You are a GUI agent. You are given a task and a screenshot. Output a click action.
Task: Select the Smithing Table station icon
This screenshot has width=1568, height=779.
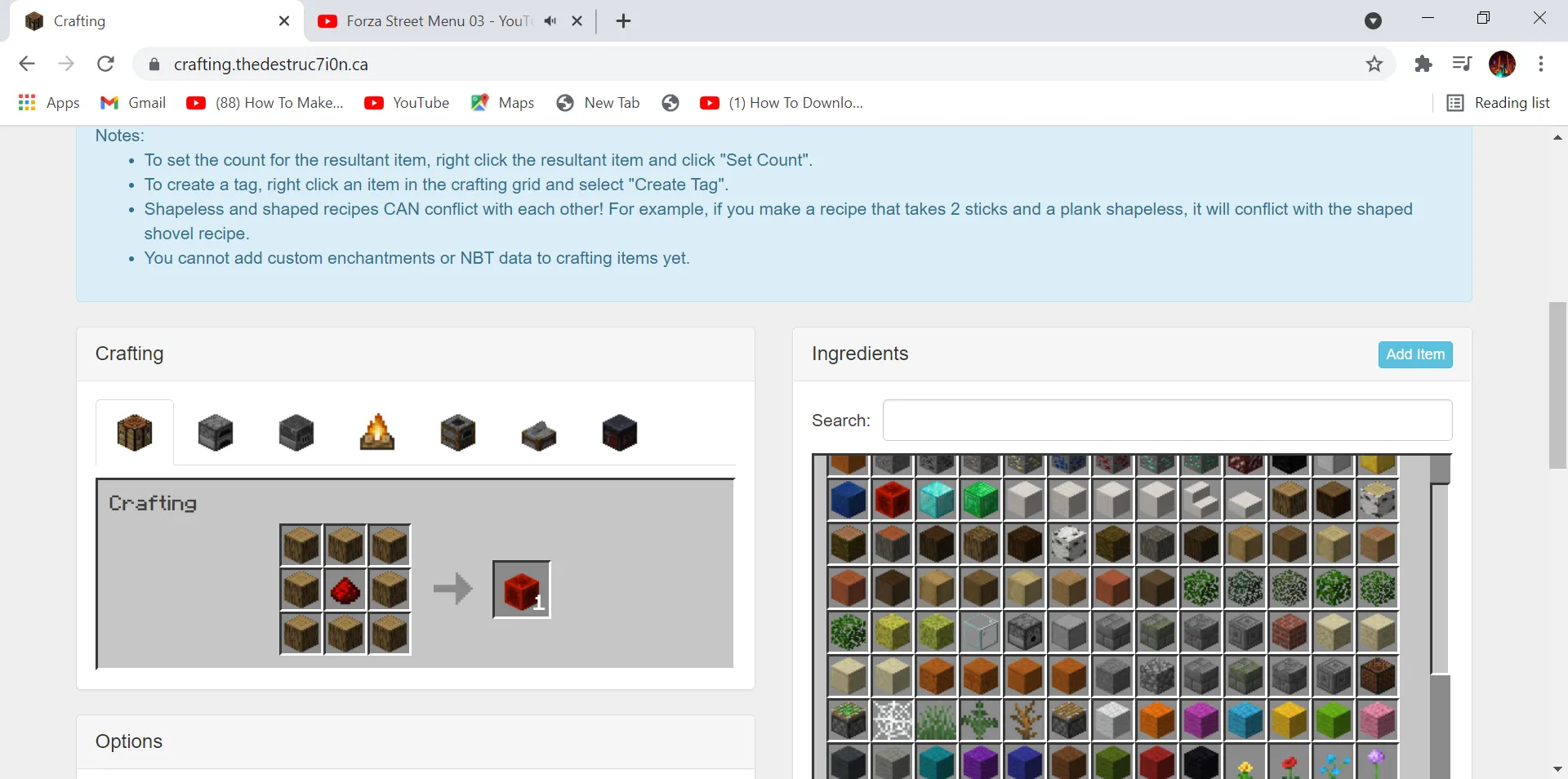click(619, 433)
